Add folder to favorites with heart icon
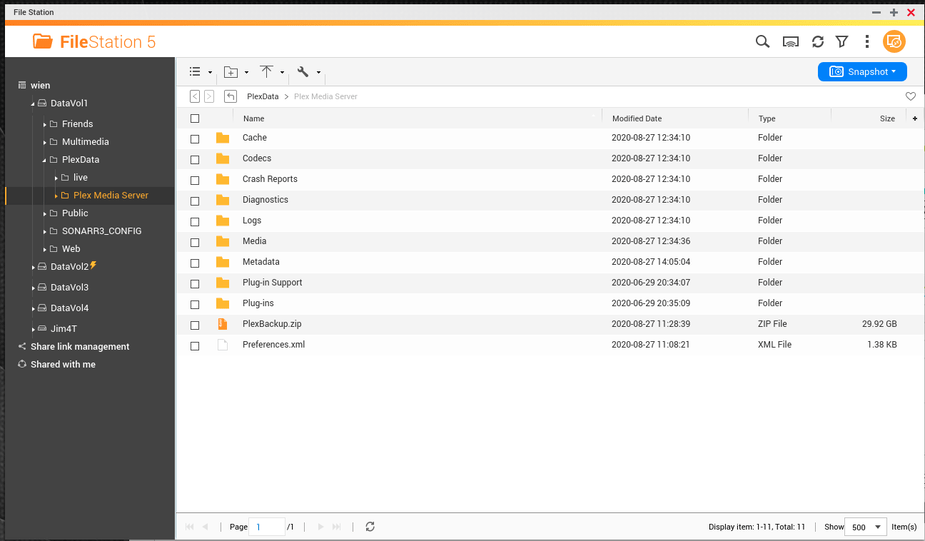The width and height of the screenshot is (925, 541). (910, 96)
